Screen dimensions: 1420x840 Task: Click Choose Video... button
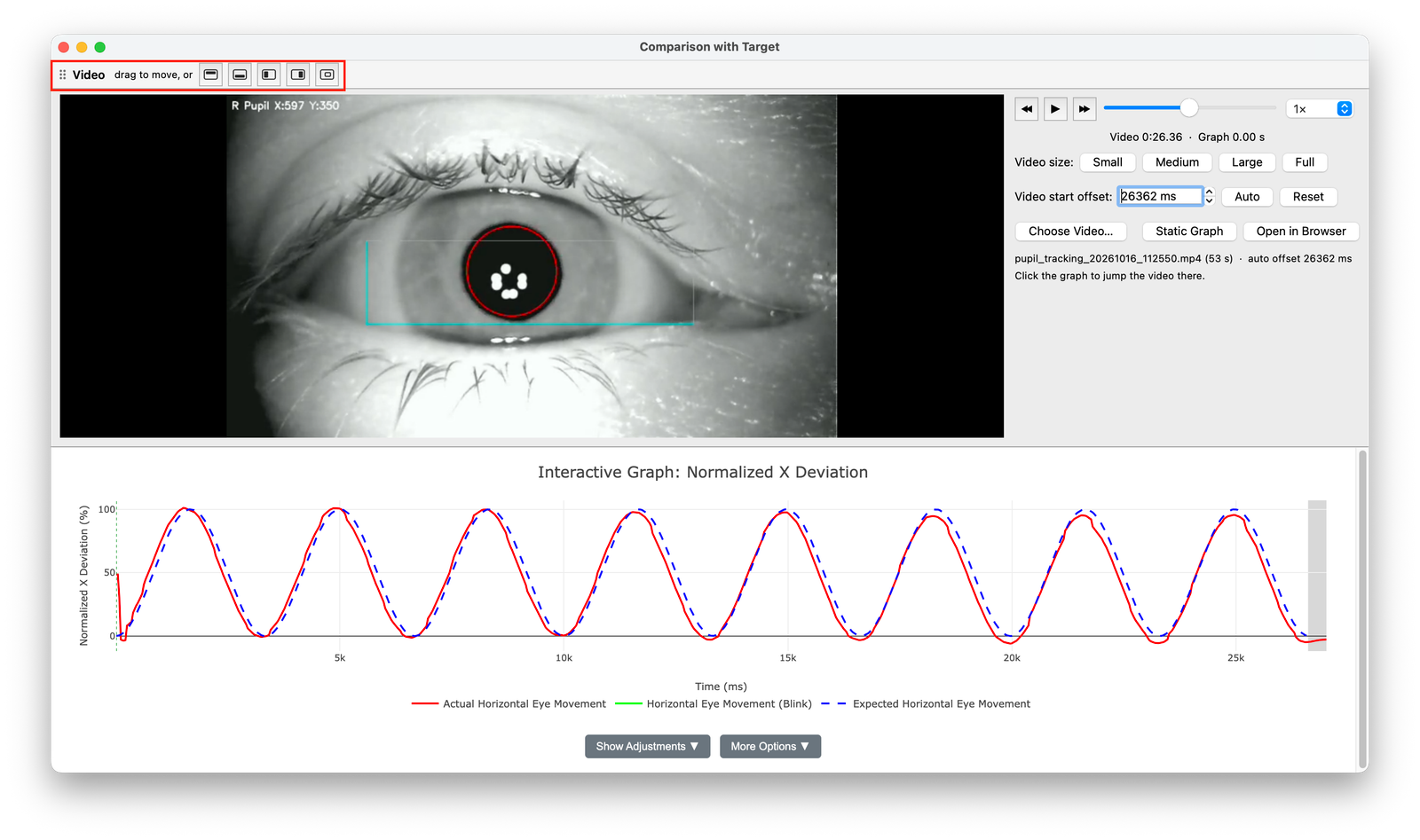click(1070, 232)
